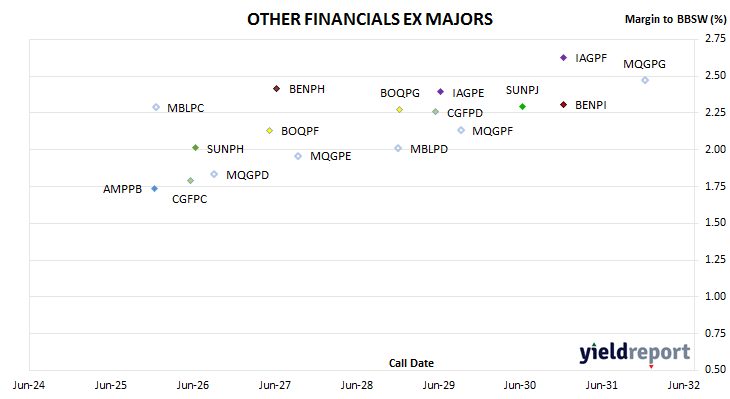Image resolution: width=730 pixels, height=399 pixels.
Task: Click the BOQPG yellow diamond marker
Action: coord(399,110)
